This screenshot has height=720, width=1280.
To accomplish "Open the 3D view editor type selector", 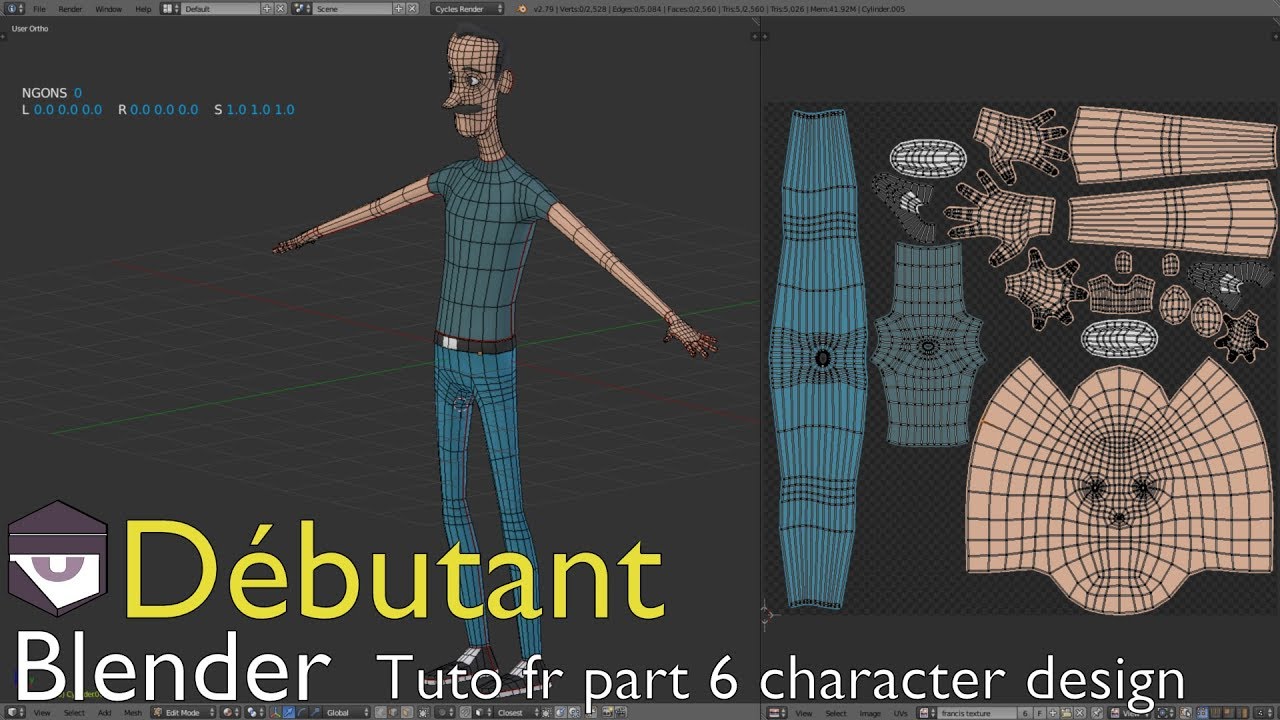I will pos(14,712).
